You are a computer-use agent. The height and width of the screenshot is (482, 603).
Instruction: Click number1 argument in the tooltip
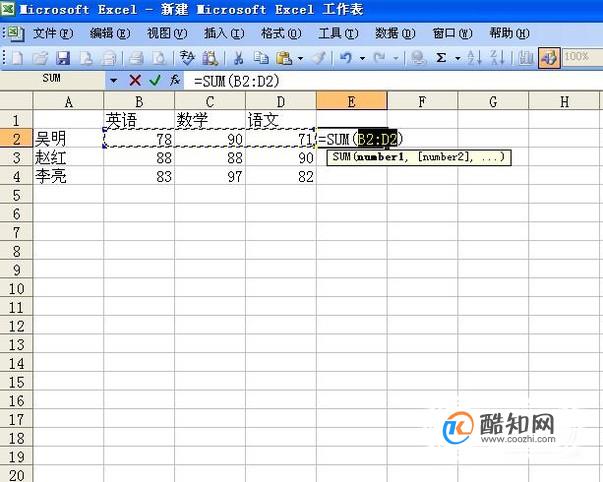pos(380,157)
